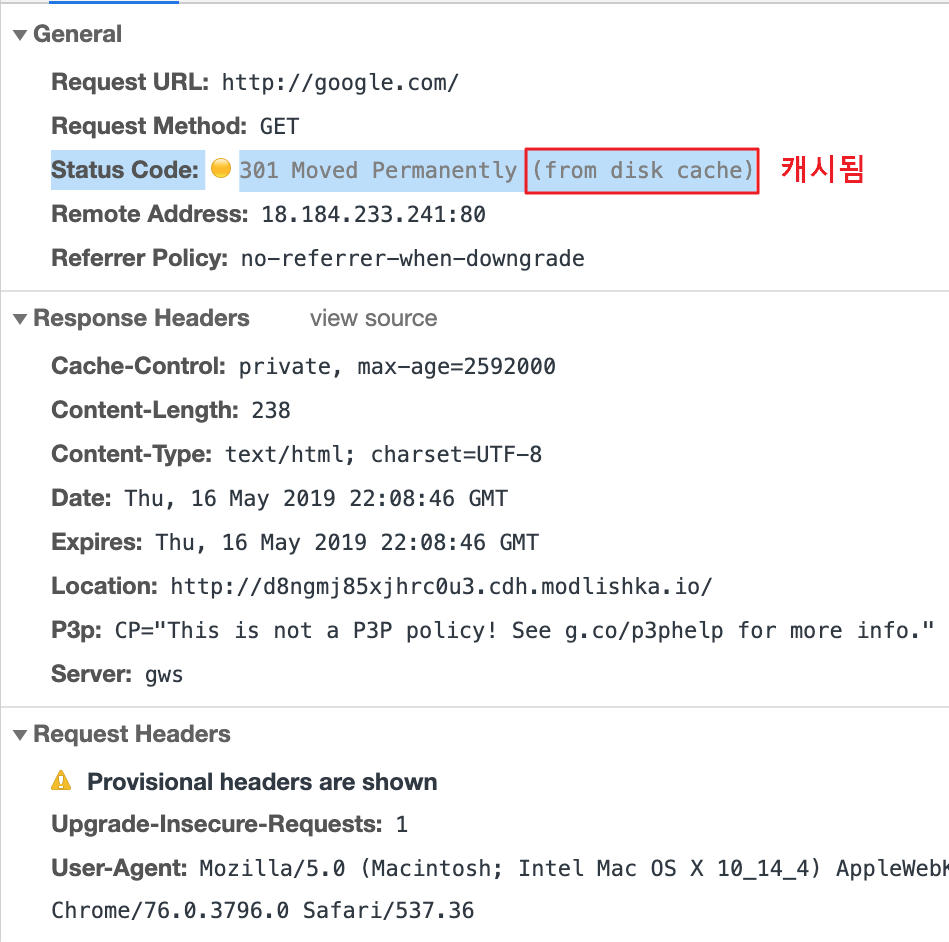949x942 pixels.
Task: Click the Response Headers section heading
Action: pyautogui.click(x=141, y=318)
